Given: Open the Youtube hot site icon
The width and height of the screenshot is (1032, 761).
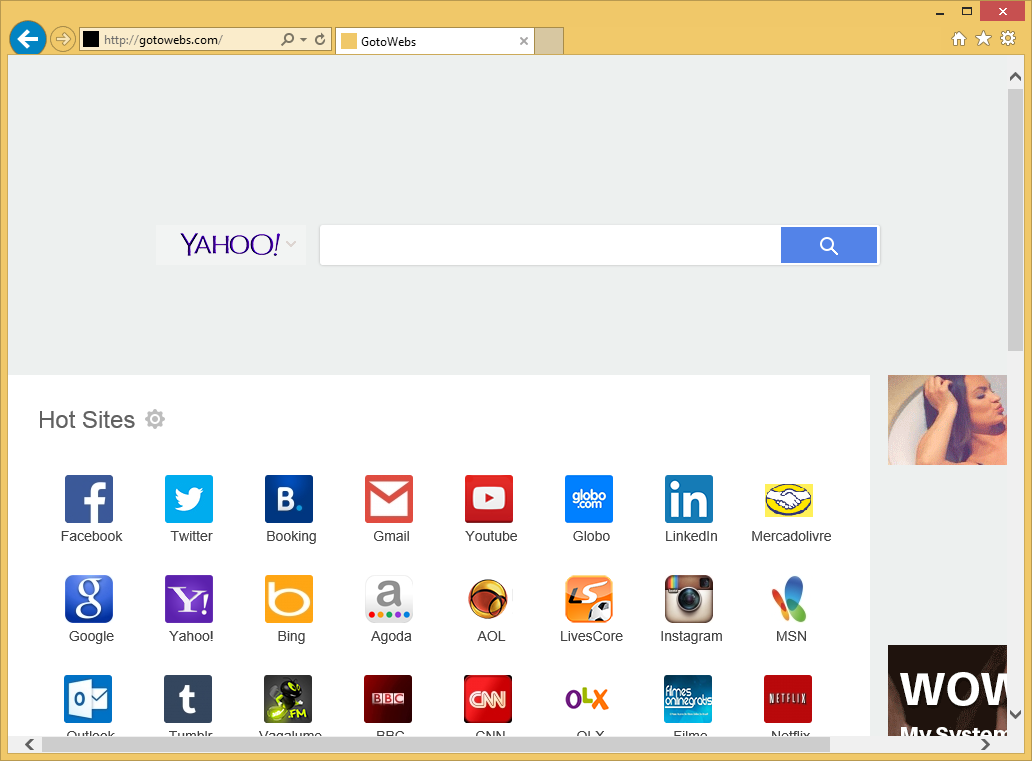Looking at the screenshot, I should click(x=489, y=499).
